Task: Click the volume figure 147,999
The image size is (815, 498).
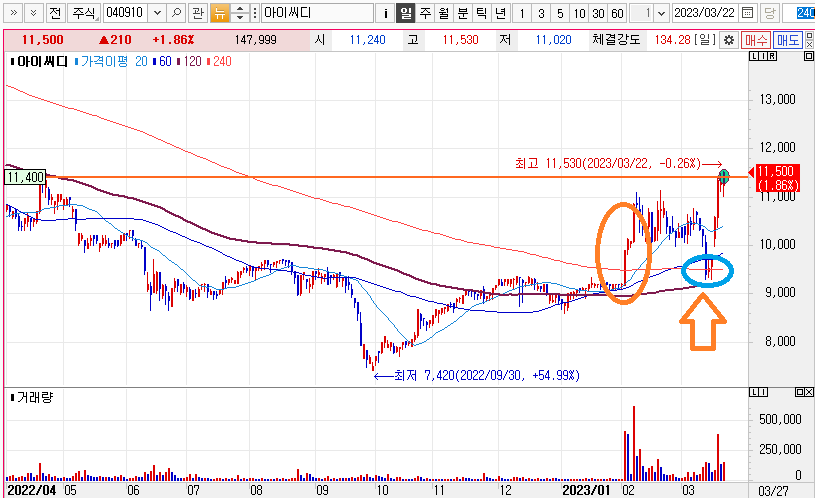Action: (255, 40)
